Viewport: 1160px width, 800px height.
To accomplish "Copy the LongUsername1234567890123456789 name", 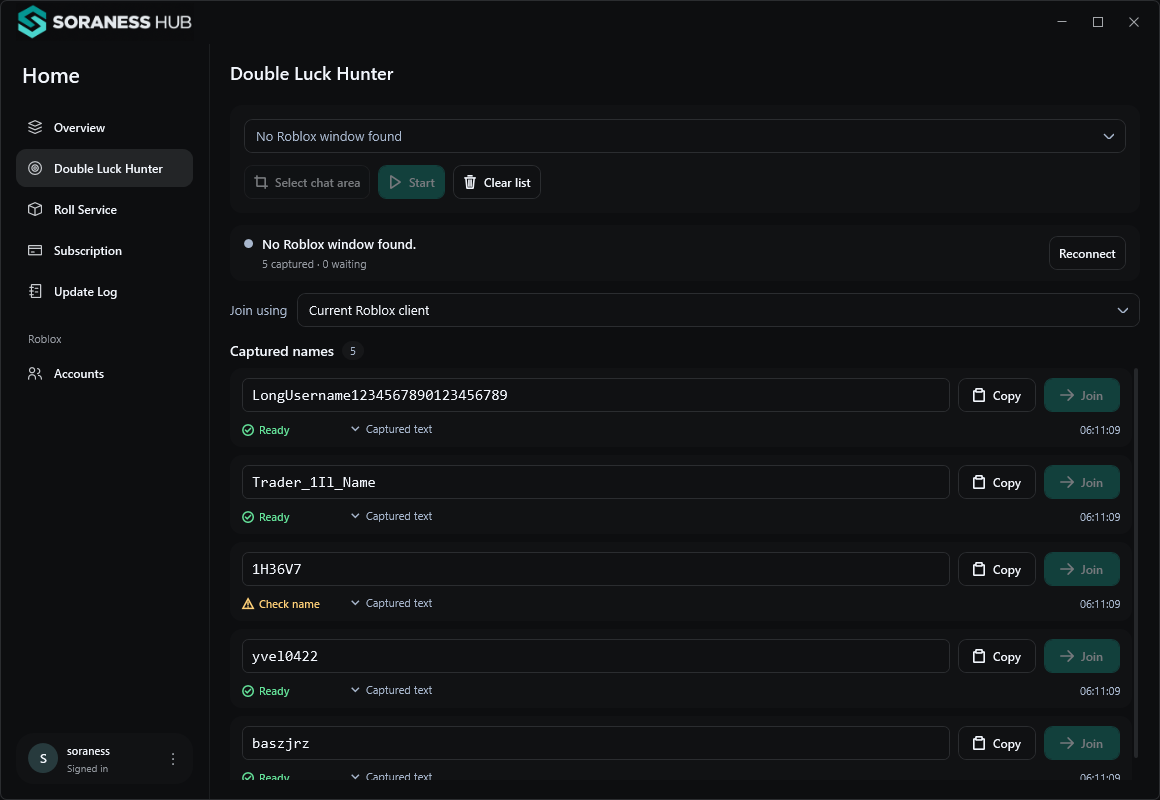I will (997, 395).
